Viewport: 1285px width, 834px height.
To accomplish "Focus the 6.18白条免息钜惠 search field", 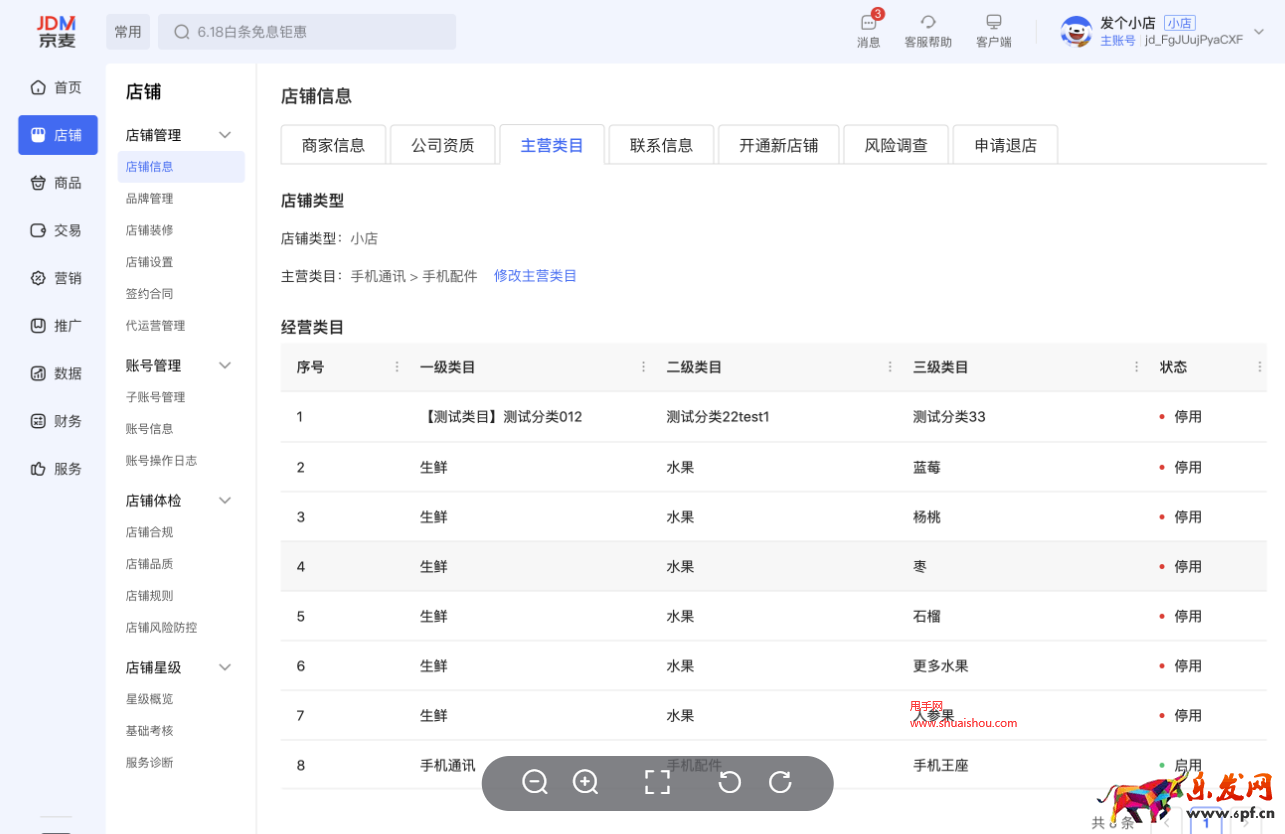I will [307, 32].
